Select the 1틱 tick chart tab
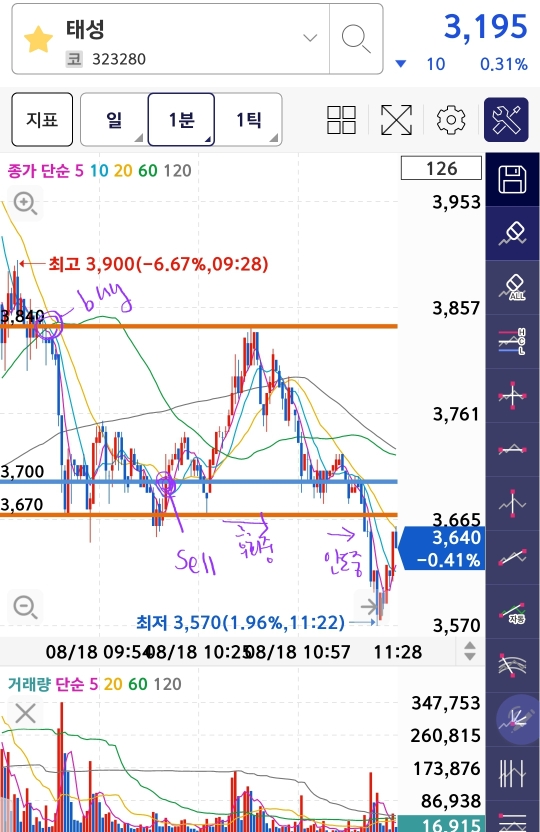This screenshot has height=832, width=540. pos(248,119)
